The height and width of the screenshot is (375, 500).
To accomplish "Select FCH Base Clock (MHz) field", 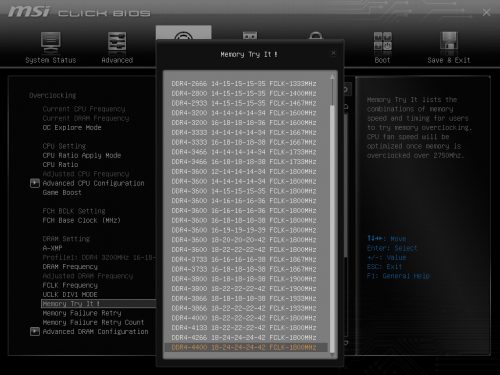I will (81, 220).
